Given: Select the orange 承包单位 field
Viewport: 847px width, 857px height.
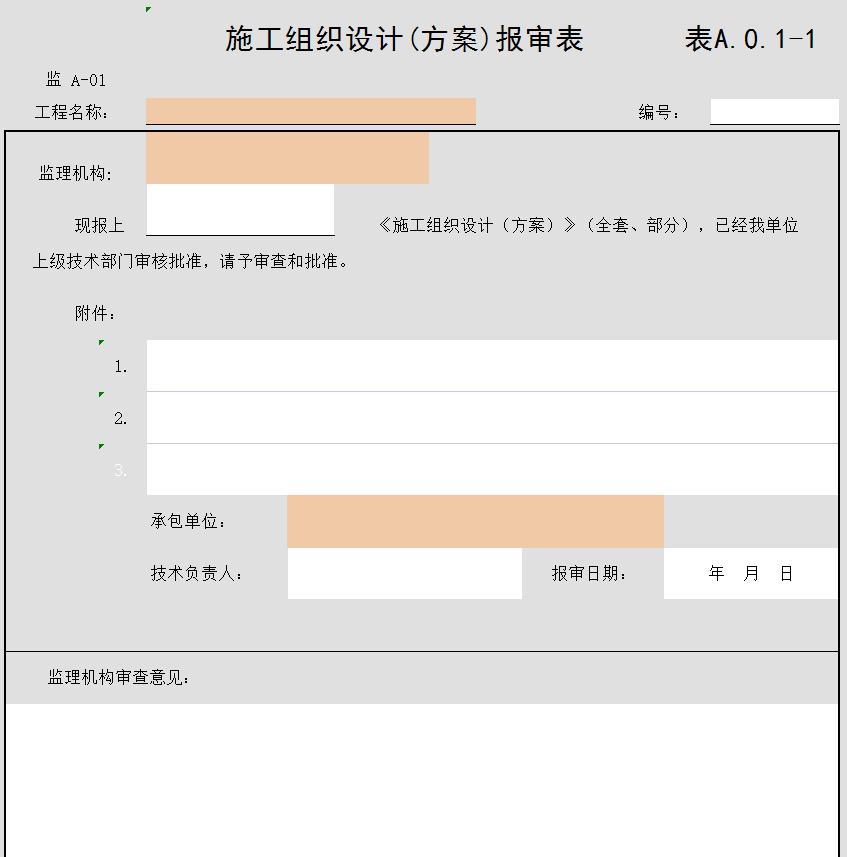Looking at the screenshot, I should coord(475,521).
